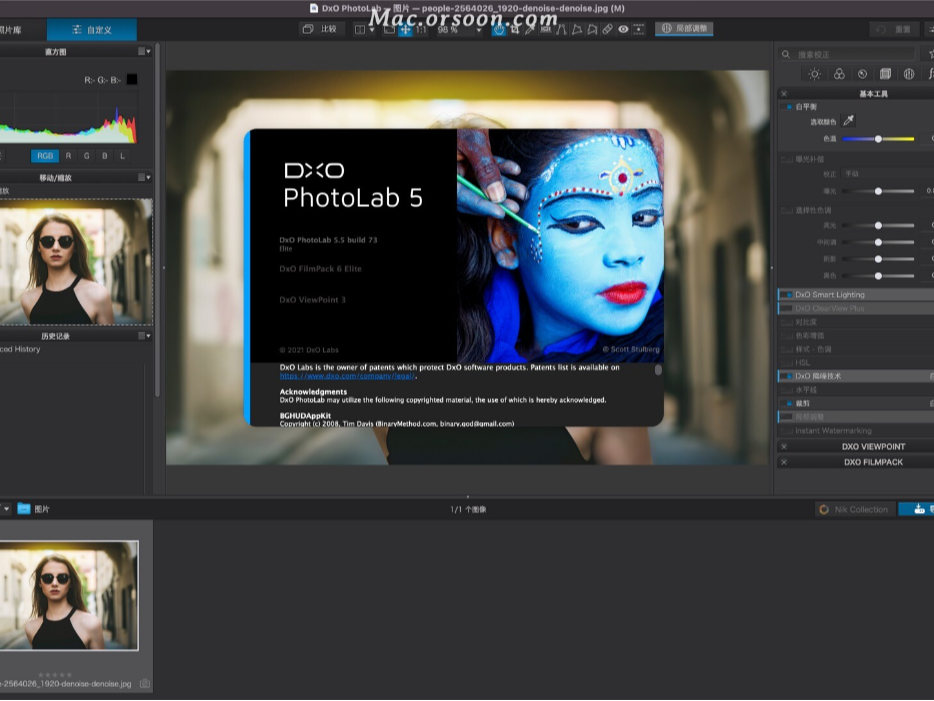Select the hand pan tool

498,29
